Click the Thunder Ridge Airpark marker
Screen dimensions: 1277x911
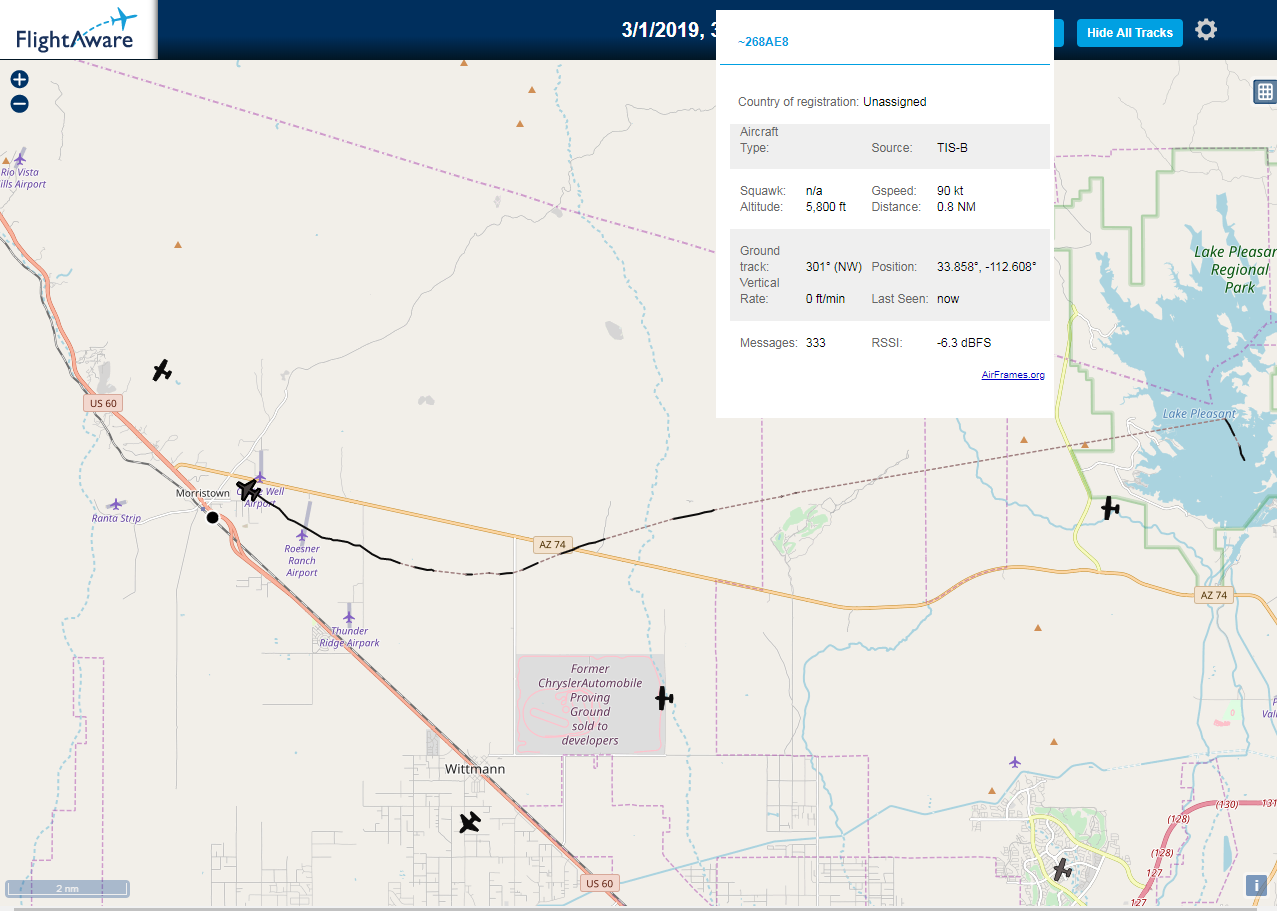(x=349, y=617)
